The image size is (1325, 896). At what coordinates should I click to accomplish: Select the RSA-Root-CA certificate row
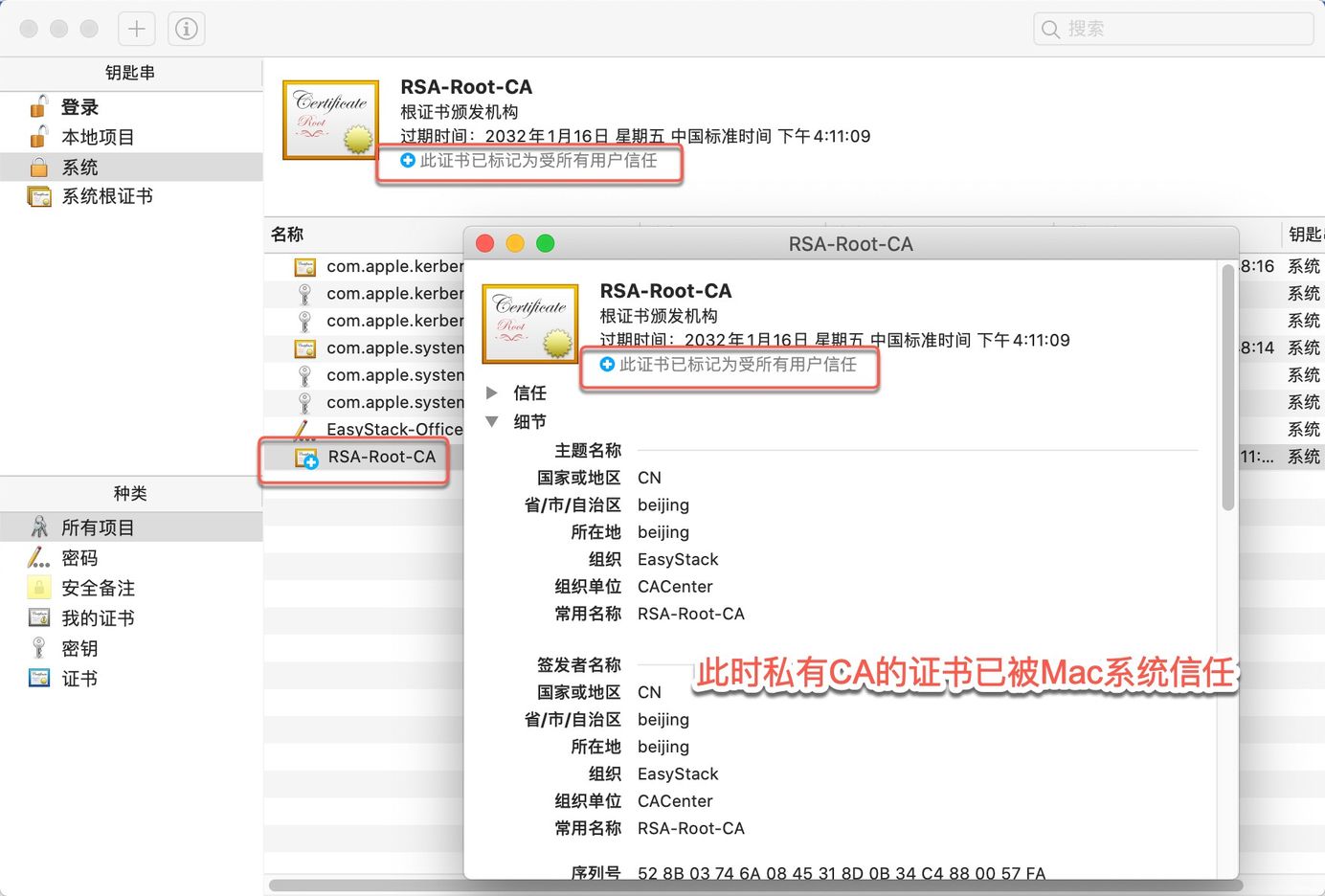pos(381,457)
